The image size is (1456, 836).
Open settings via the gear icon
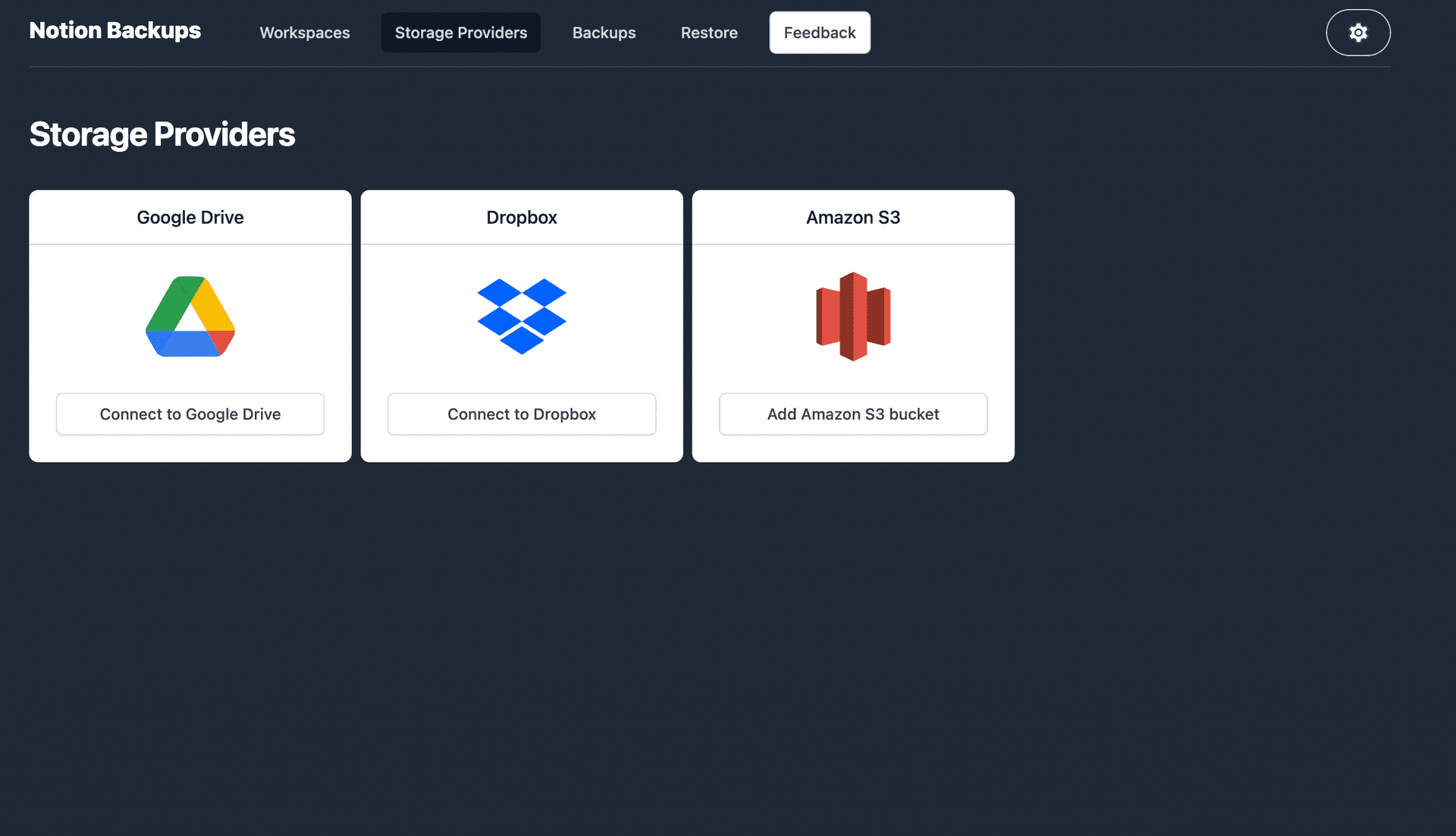(x=1357, y=33)
